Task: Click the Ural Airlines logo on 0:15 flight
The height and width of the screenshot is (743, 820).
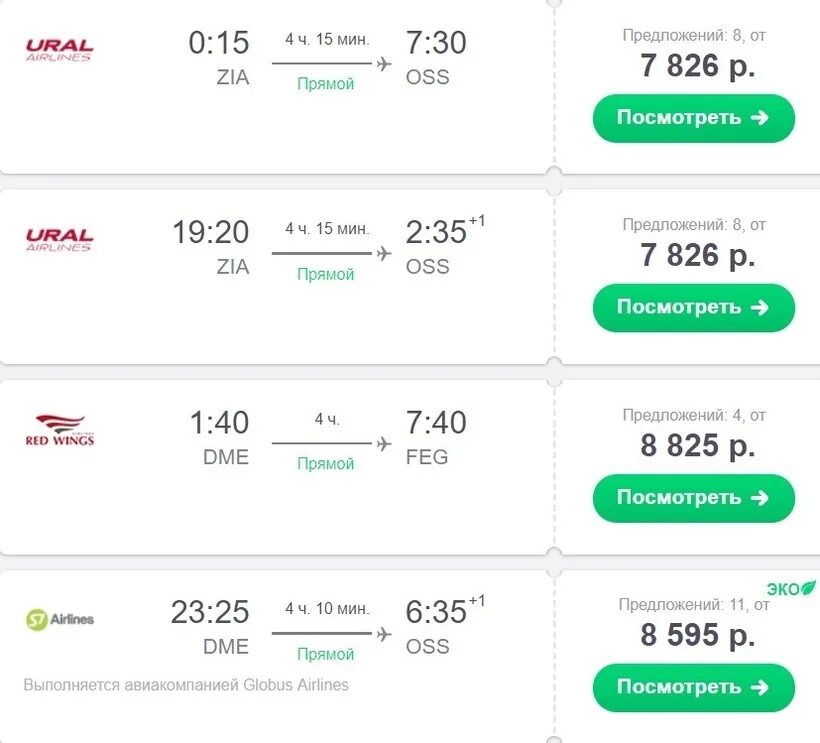Action: [x=59, y=50]
